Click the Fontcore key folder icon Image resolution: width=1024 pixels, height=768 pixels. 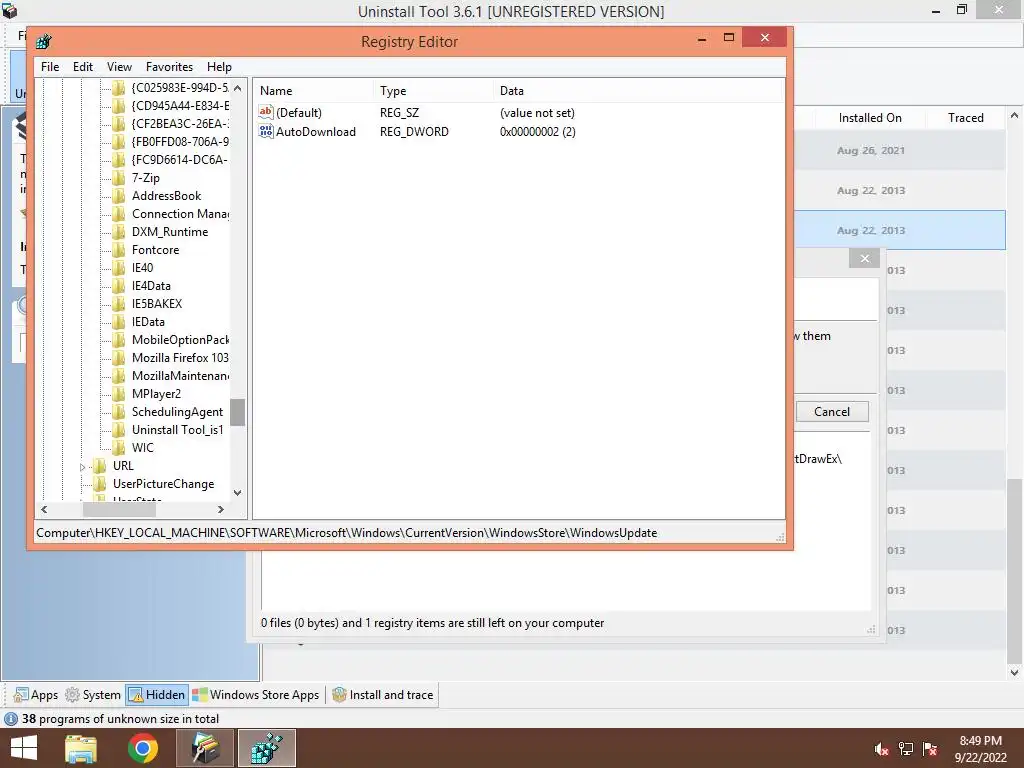coord(118,249)
